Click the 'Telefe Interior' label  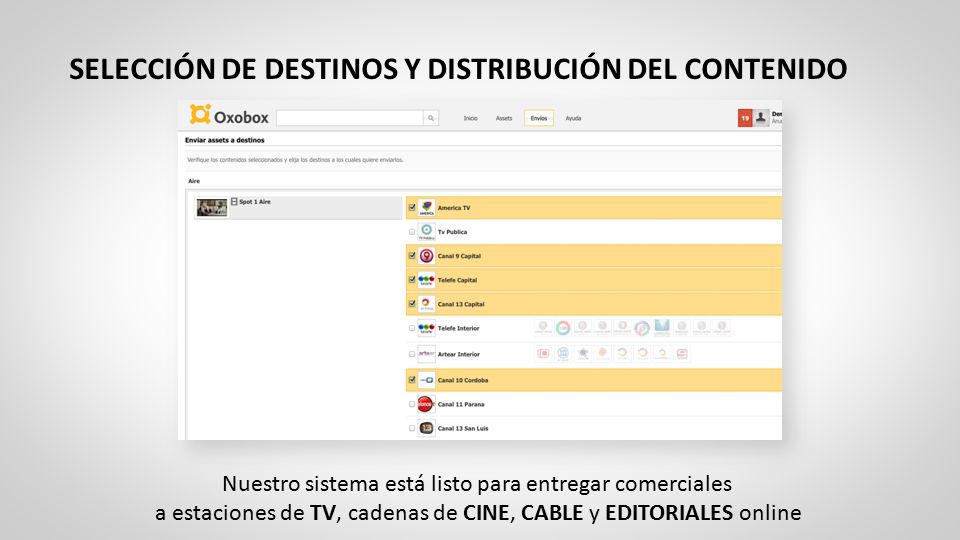coord(459,328)
